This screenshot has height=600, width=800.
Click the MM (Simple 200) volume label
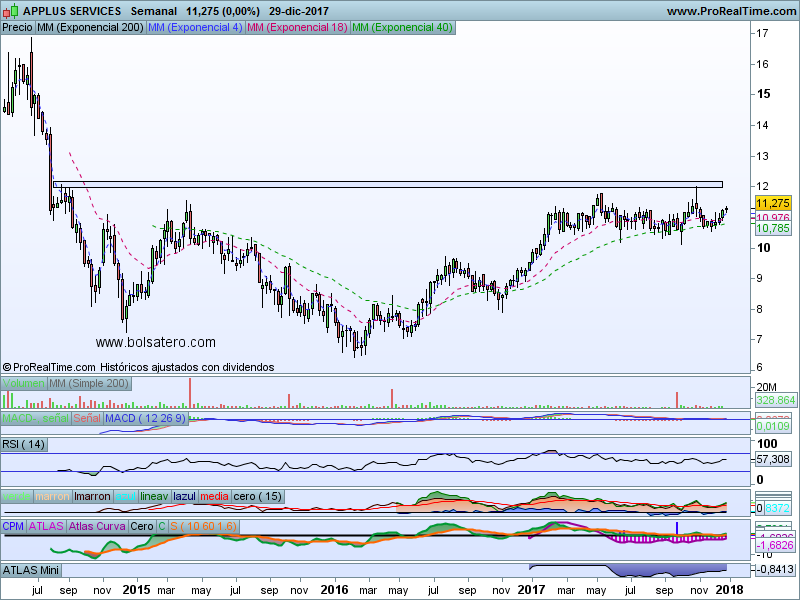coord(89,383)
